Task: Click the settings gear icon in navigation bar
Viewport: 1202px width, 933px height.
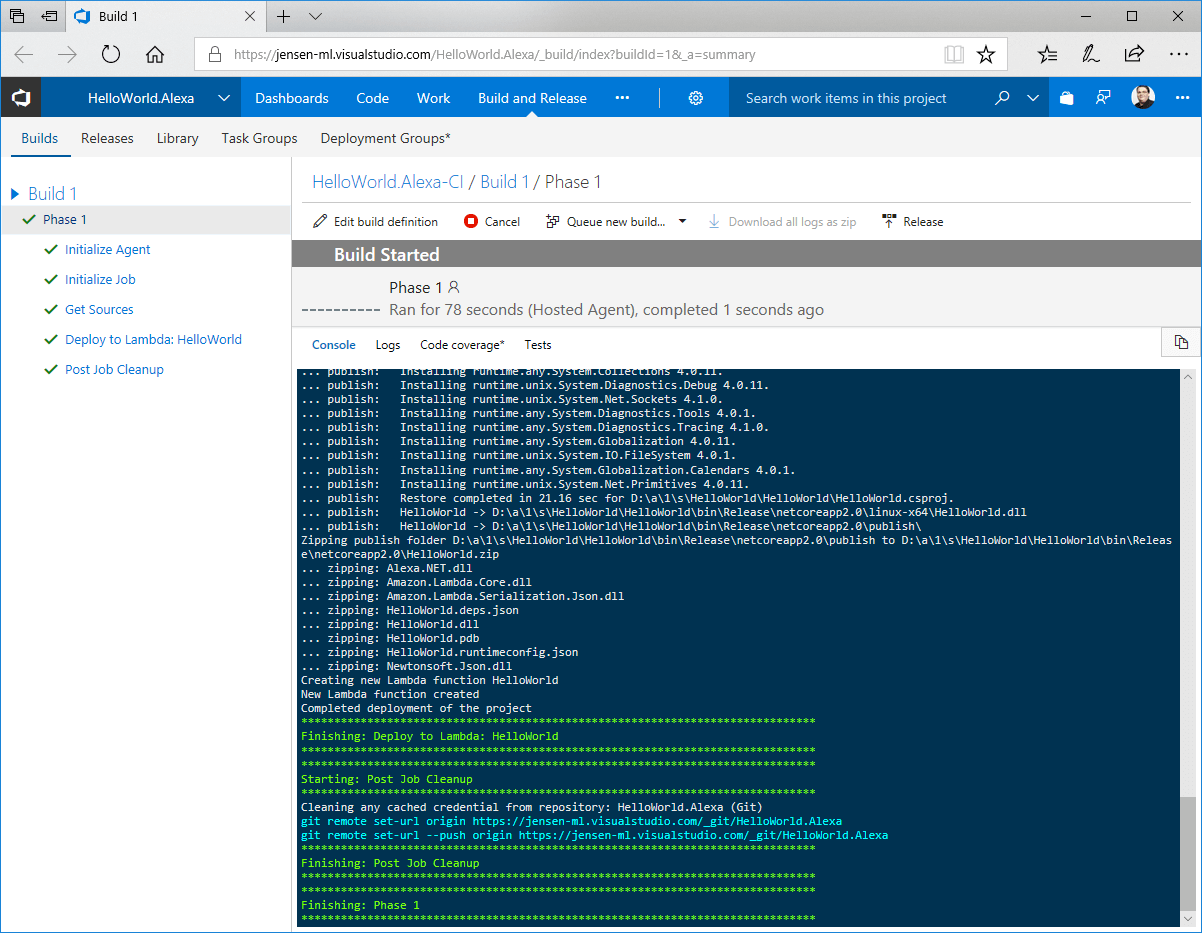Action: coord(696,98)
